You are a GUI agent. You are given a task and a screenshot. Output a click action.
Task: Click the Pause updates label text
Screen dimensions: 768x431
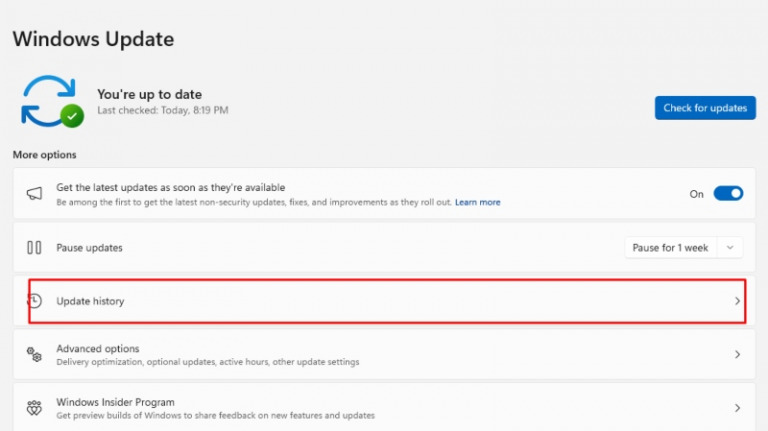[x=89, y=247]
